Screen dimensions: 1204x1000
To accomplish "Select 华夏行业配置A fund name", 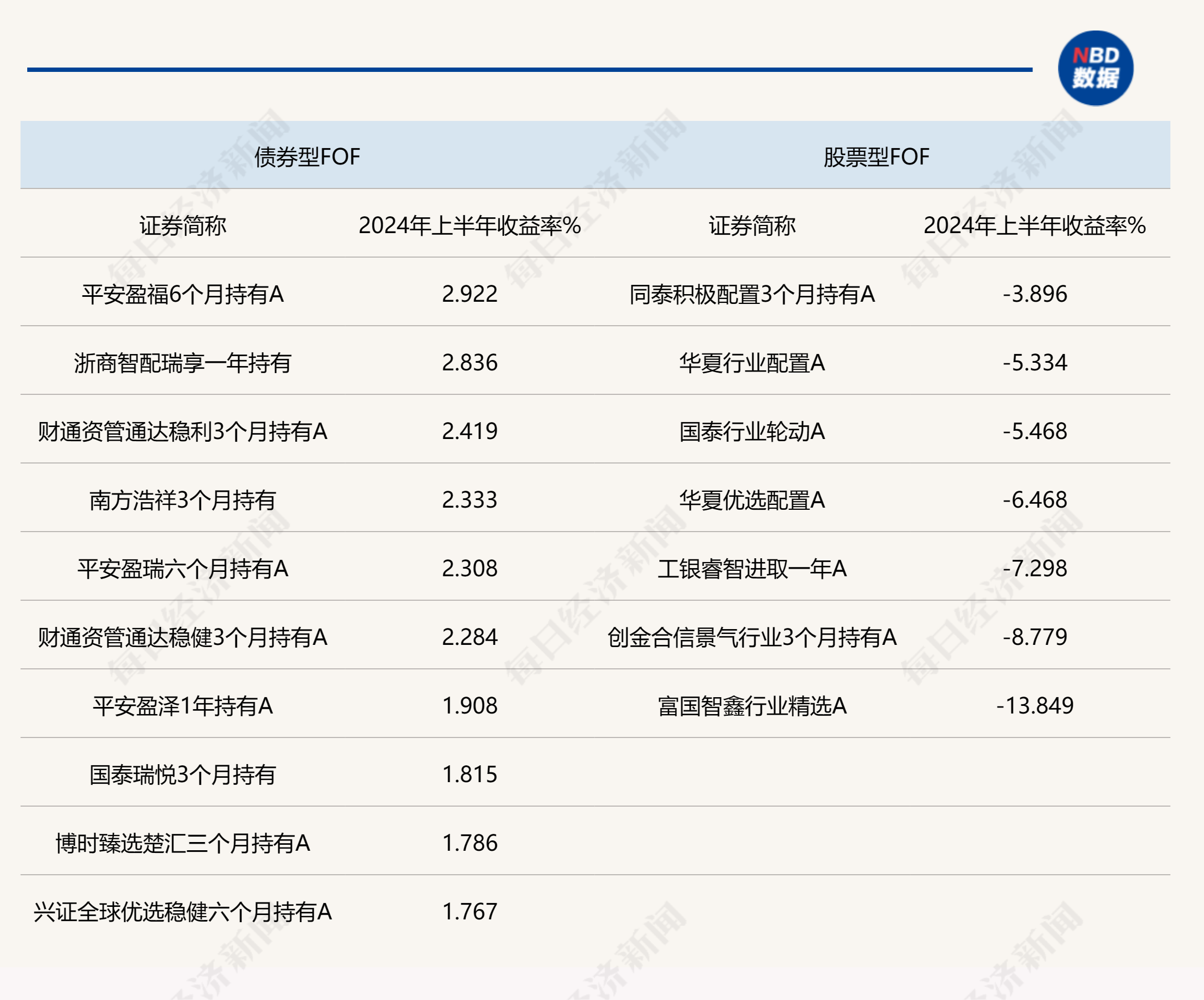I will click(x=752, y=363).
